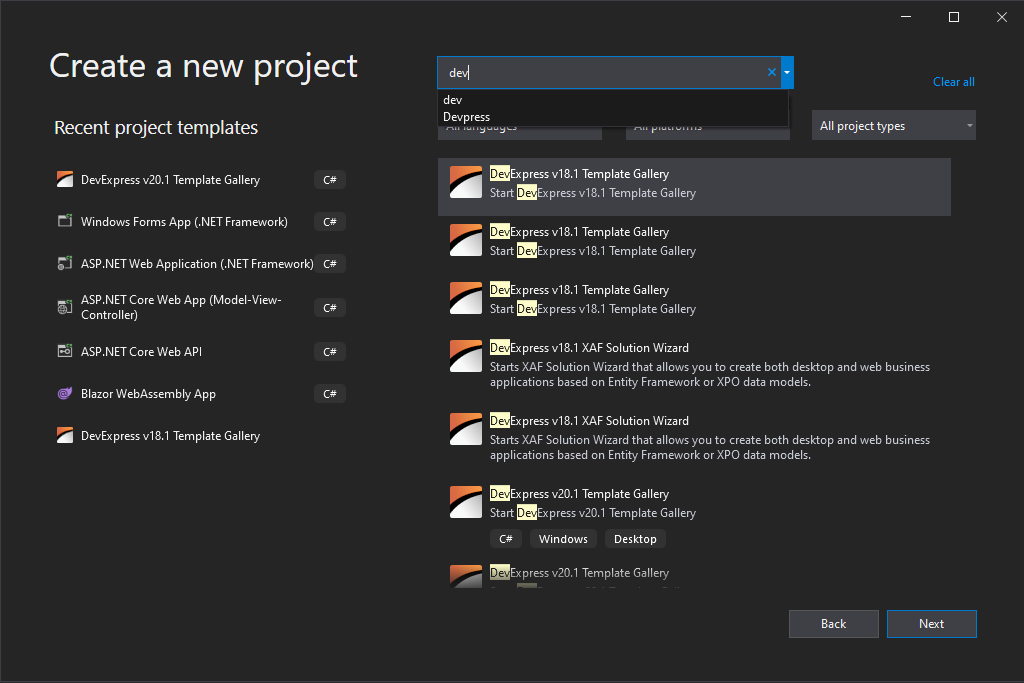Select the 'dev' search suggestion
The width and height of the screenshot is (1024, 683).
[613, 100]
